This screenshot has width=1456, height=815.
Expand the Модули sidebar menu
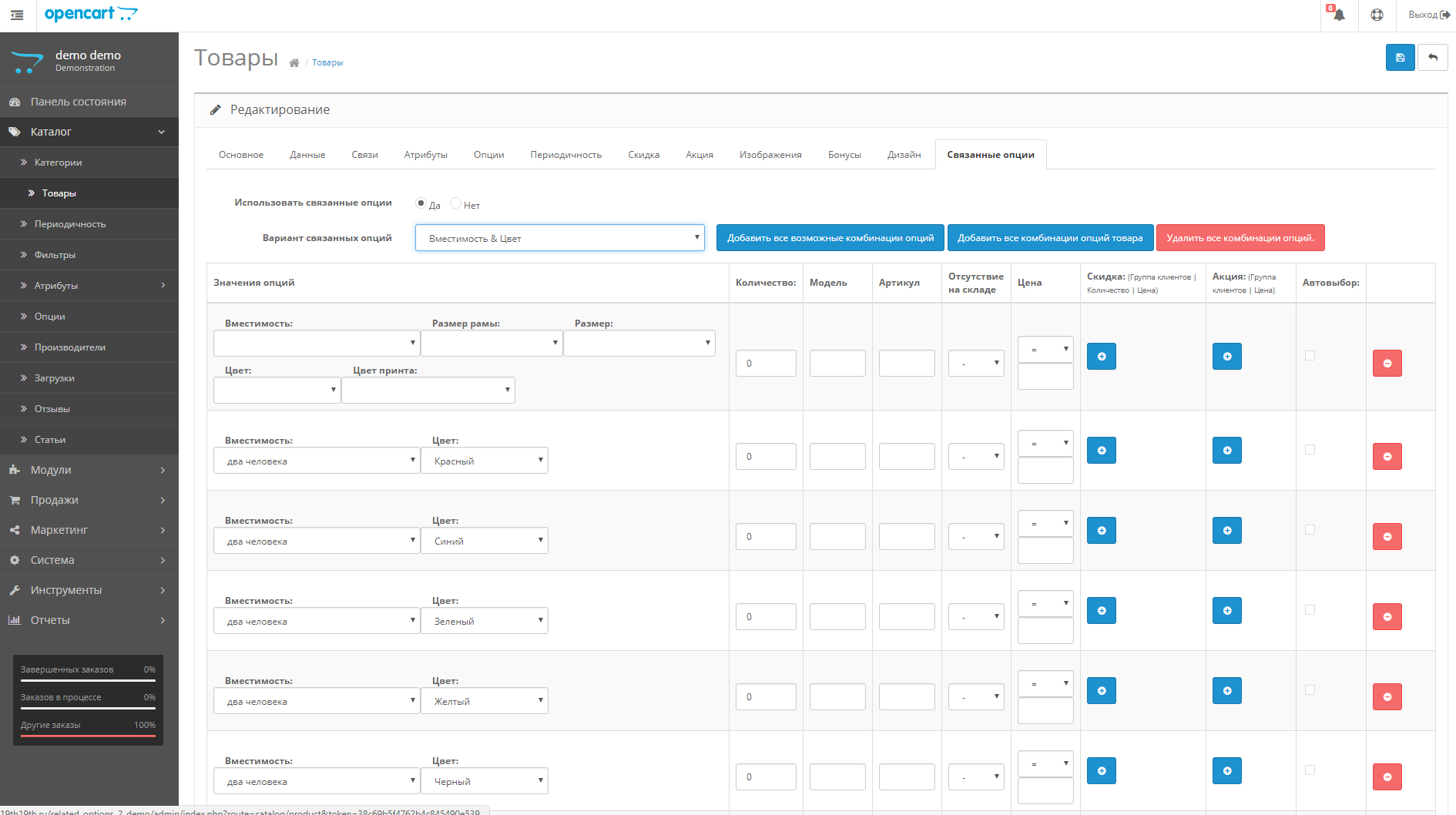pos(89,470)
